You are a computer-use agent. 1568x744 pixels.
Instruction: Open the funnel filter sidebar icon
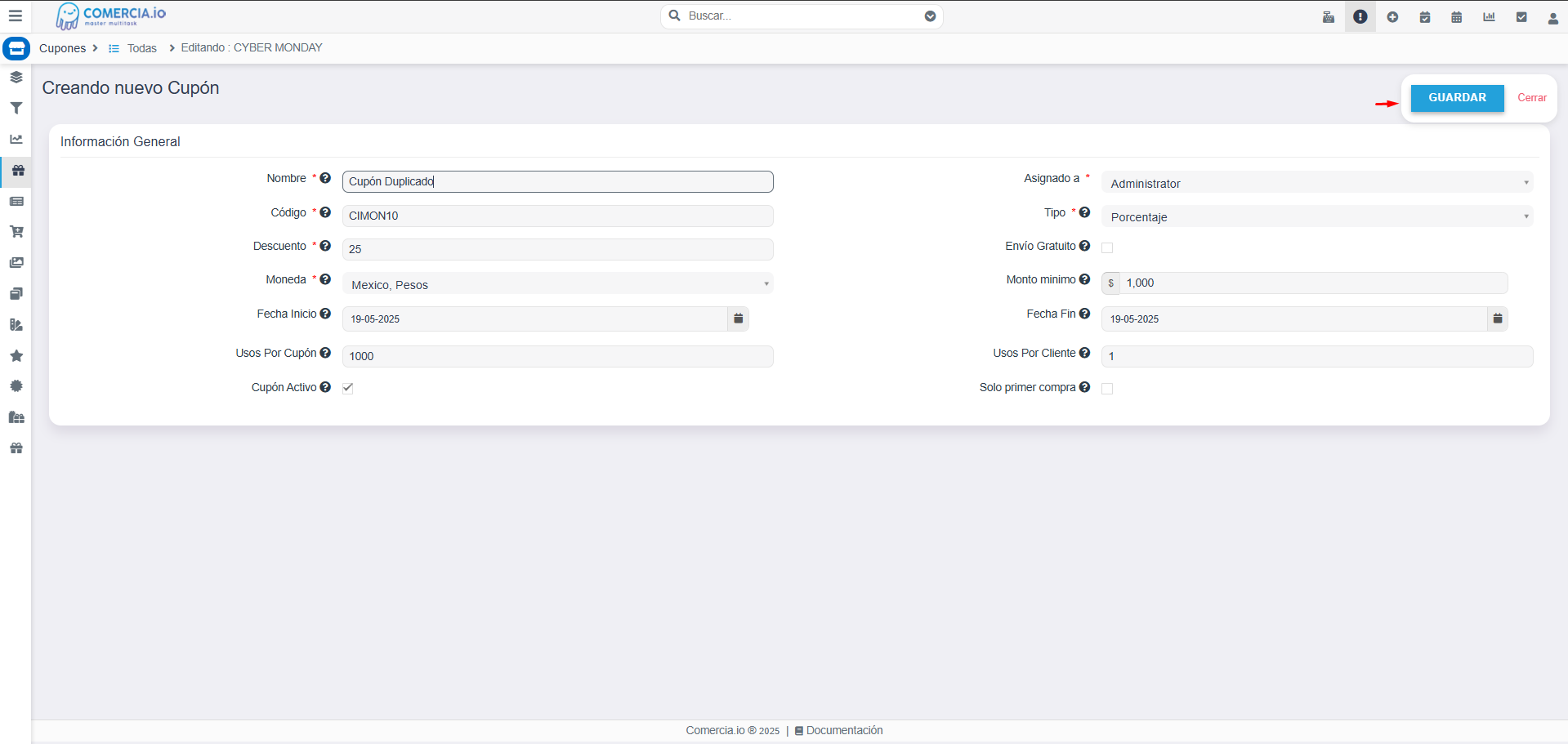[x=16, y=108]
